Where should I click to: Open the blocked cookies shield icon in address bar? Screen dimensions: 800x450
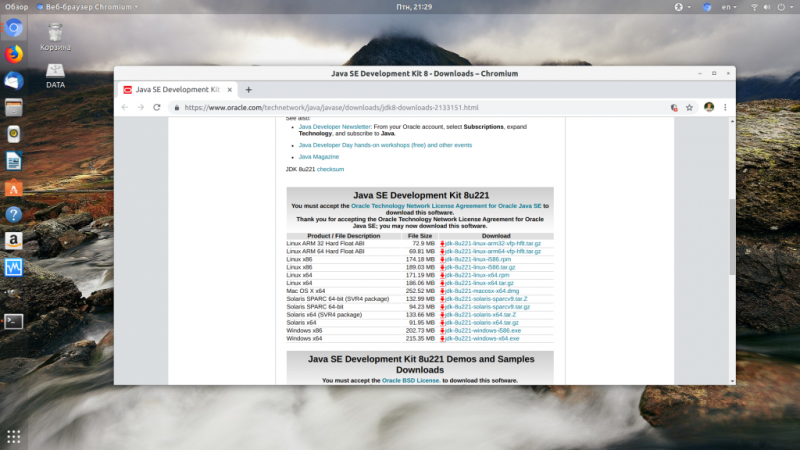[674, 108]
